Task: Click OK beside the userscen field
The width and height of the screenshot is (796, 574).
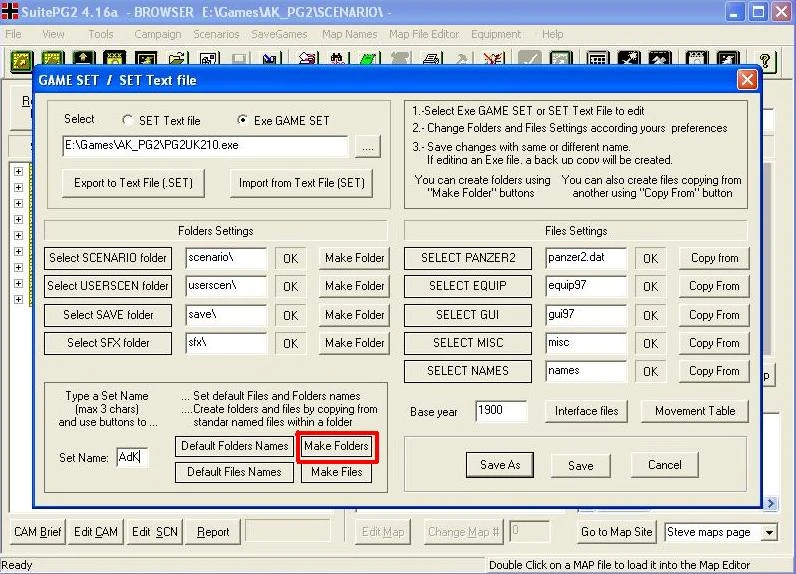Action: 290,287
